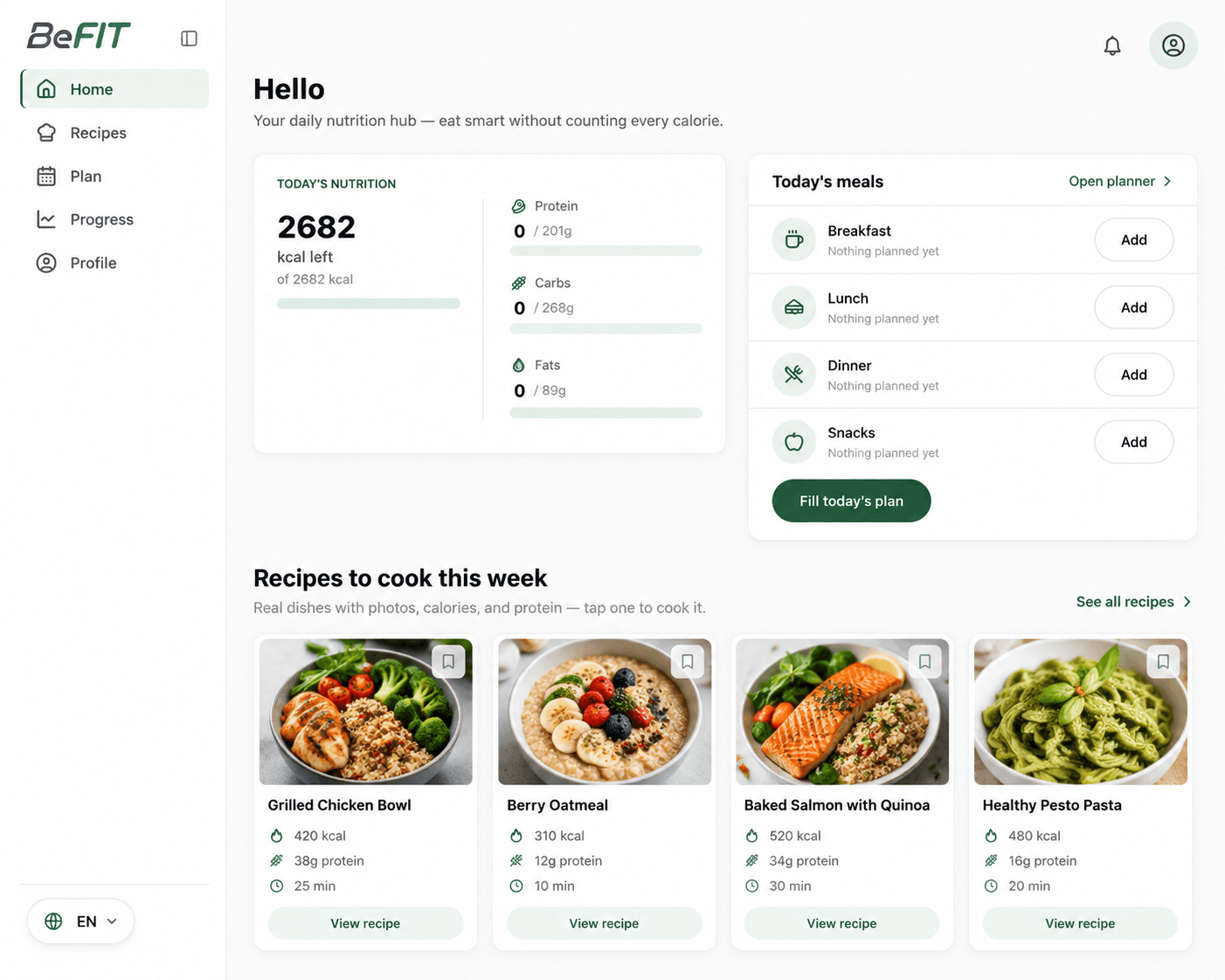1225x980 pixels.
Task: Bookmark the Baked Salmon with Quinoa recipe
Action: tap(925, 662)
